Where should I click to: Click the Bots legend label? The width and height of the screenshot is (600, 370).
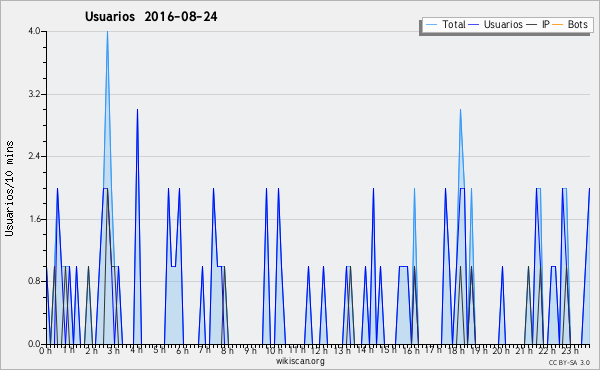[577, 24]
